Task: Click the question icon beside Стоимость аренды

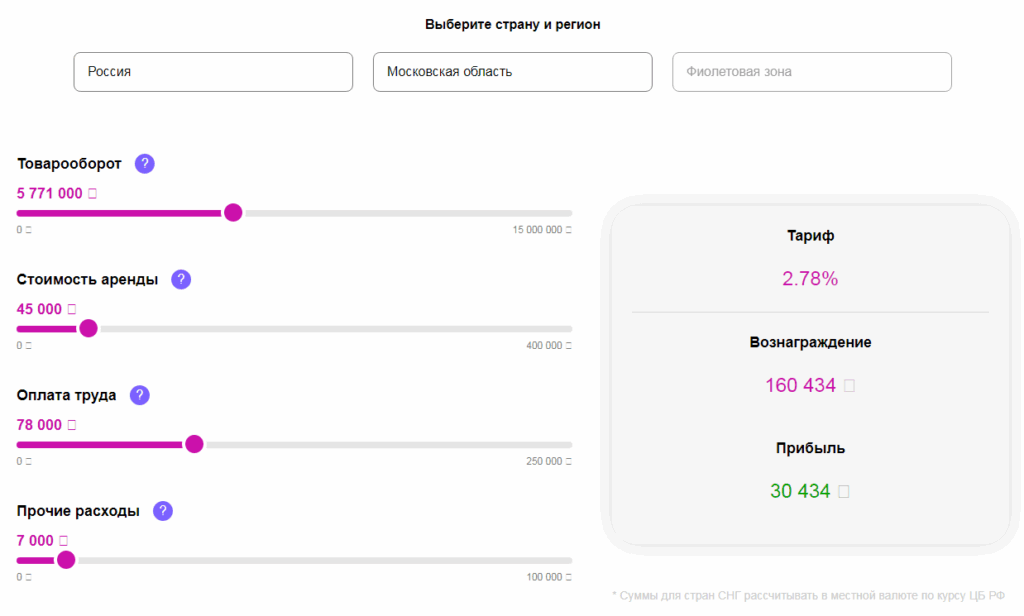Action: click(181, 280)
